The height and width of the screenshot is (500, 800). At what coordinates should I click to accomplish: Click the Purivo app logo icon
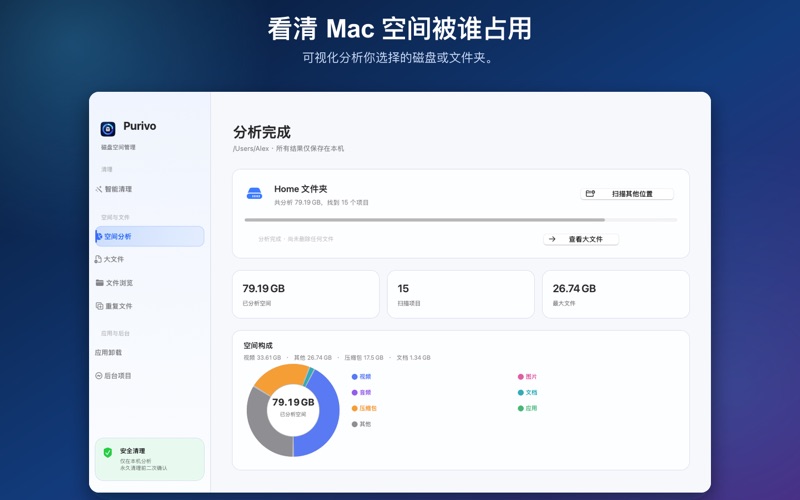(x=108, y=129)
